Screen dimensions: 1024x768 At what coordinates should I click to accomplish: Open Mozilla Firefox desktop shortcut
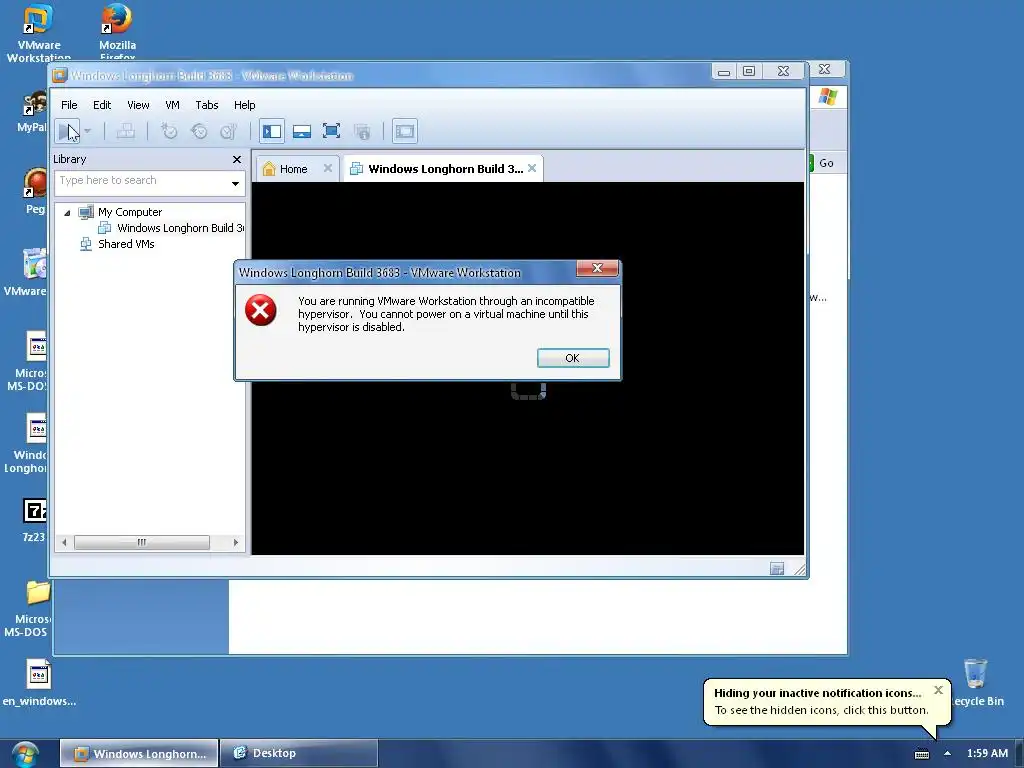(x=118, y=32)
